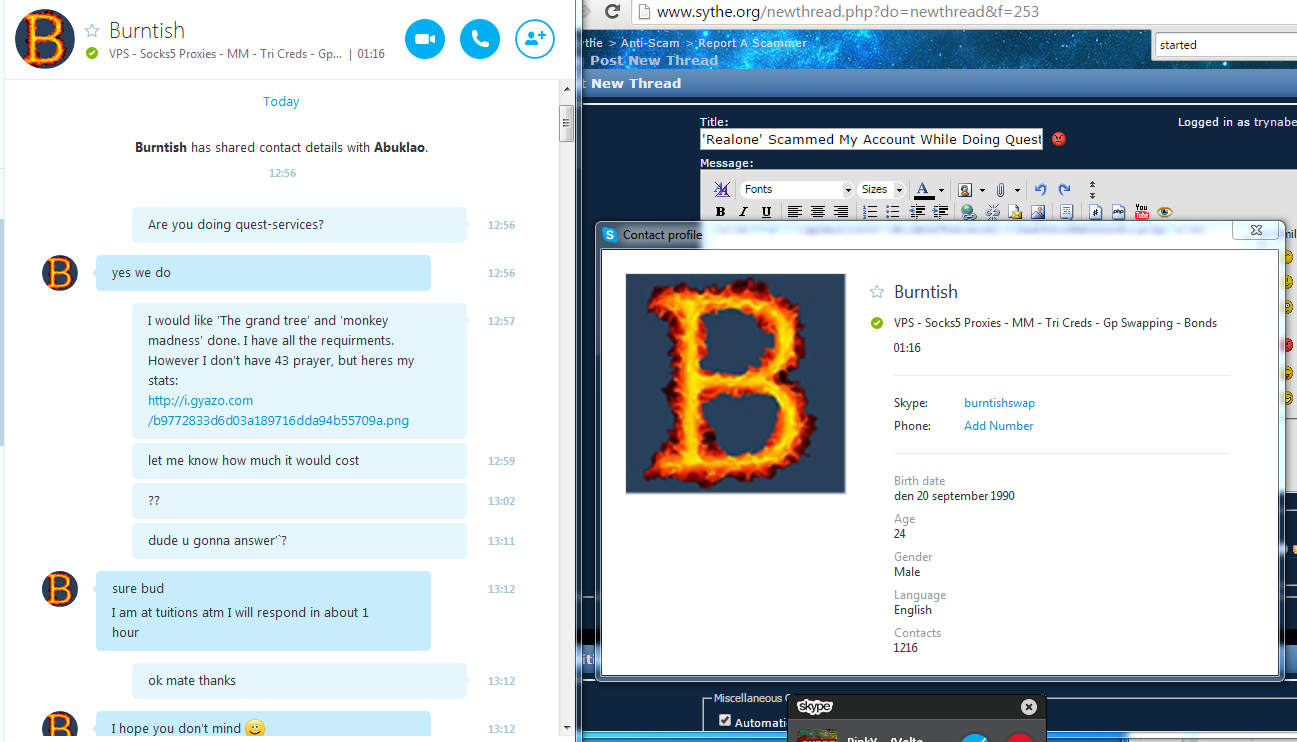Redo the edit in the editor
This screenshot has width=1297, height=742.
(x=1064, y=189)
